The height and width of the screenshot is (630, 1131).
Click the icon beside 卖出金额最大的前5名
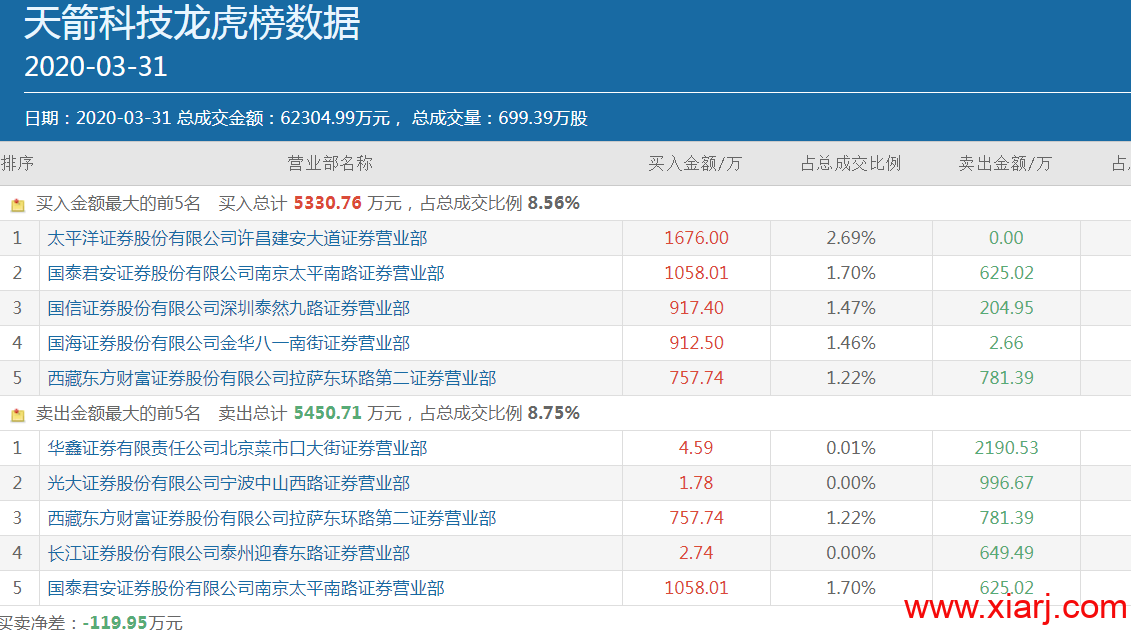click(x=18, y=415)
